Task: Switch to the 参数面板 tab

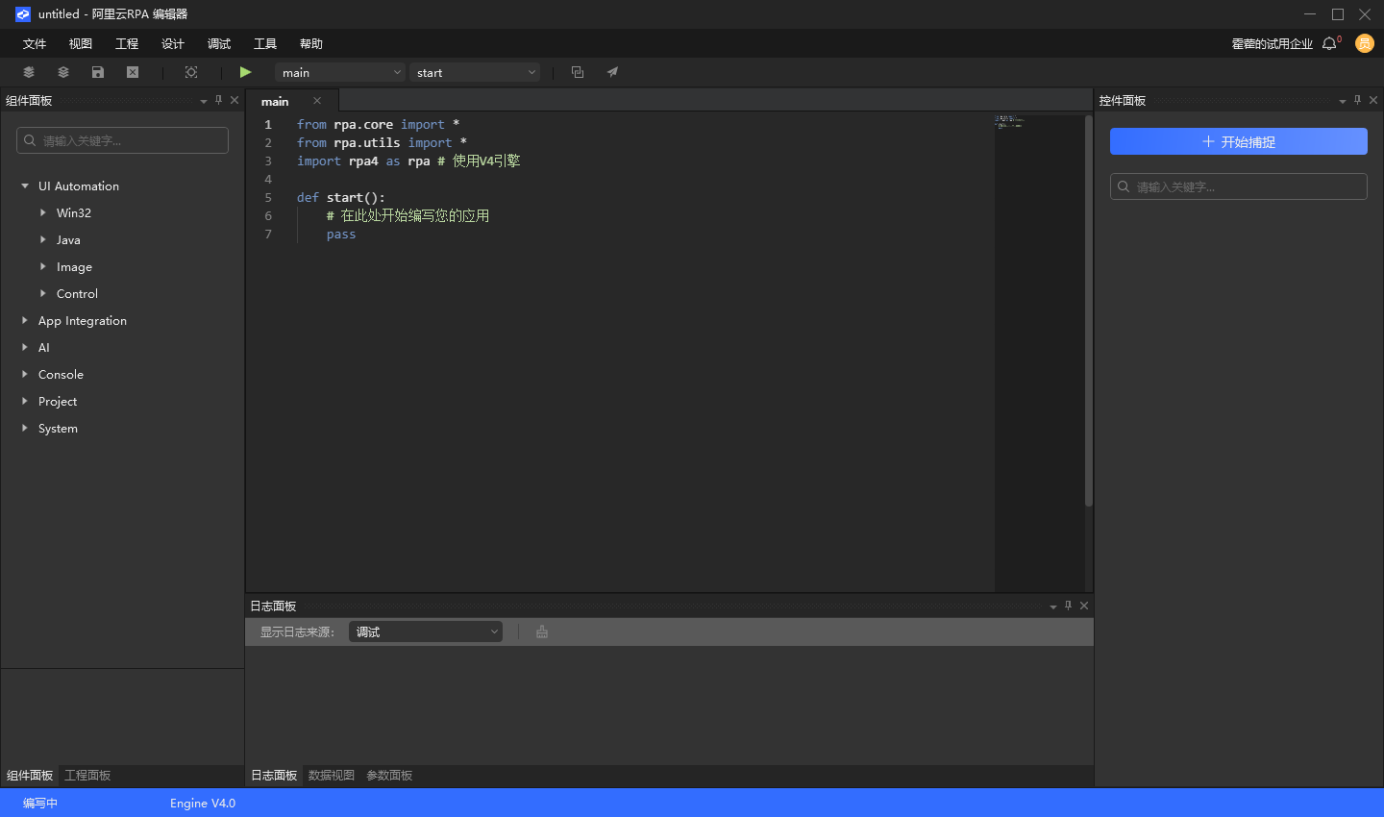Action: point(390,776)
